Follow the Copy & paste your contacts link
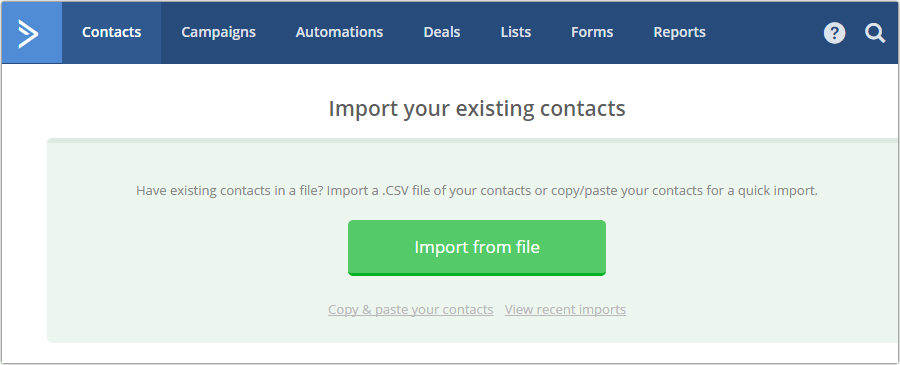The image size is (900, 365). click(410, 310)
